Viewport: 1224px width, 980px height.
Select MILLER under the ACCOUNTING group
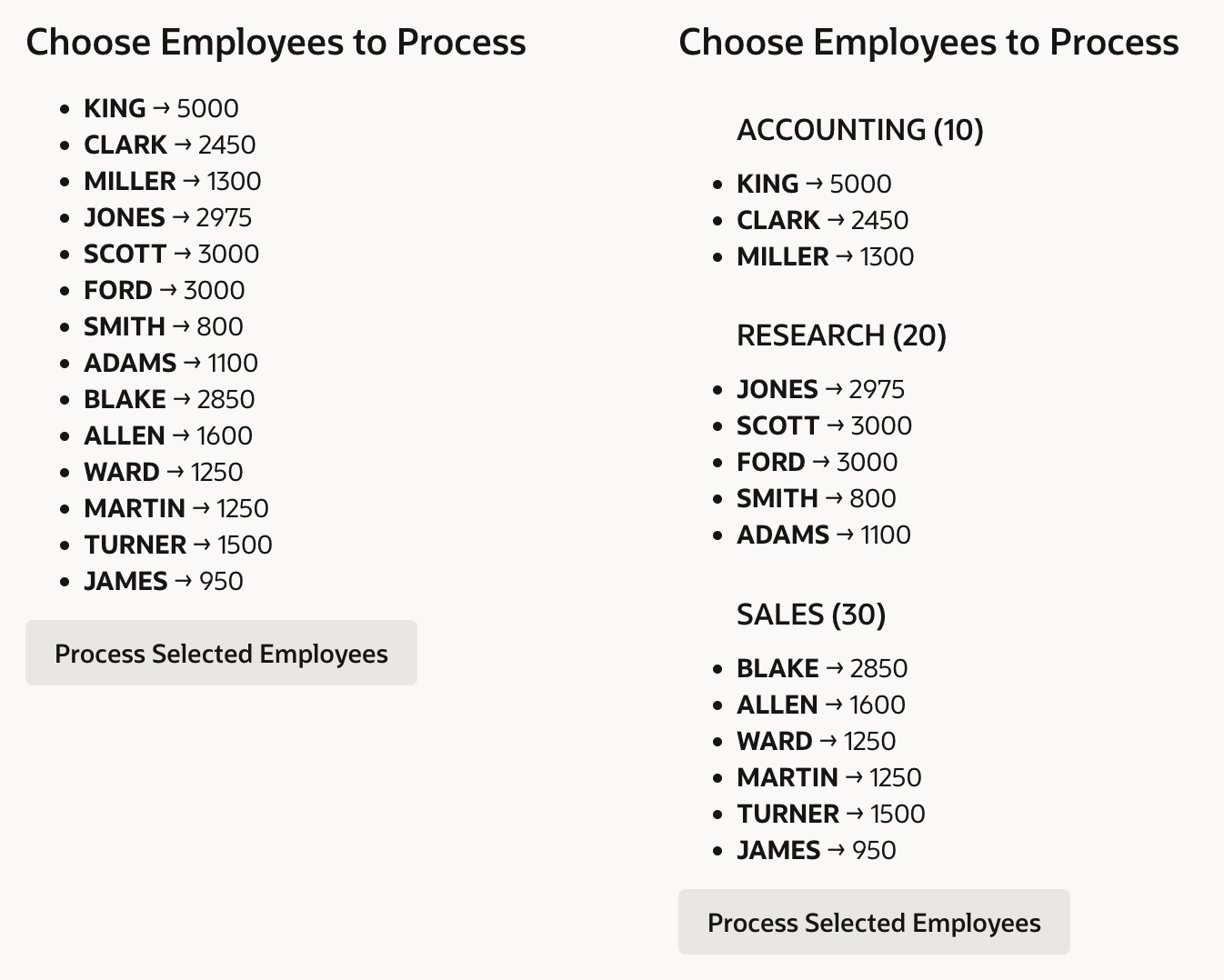(825, 256)
